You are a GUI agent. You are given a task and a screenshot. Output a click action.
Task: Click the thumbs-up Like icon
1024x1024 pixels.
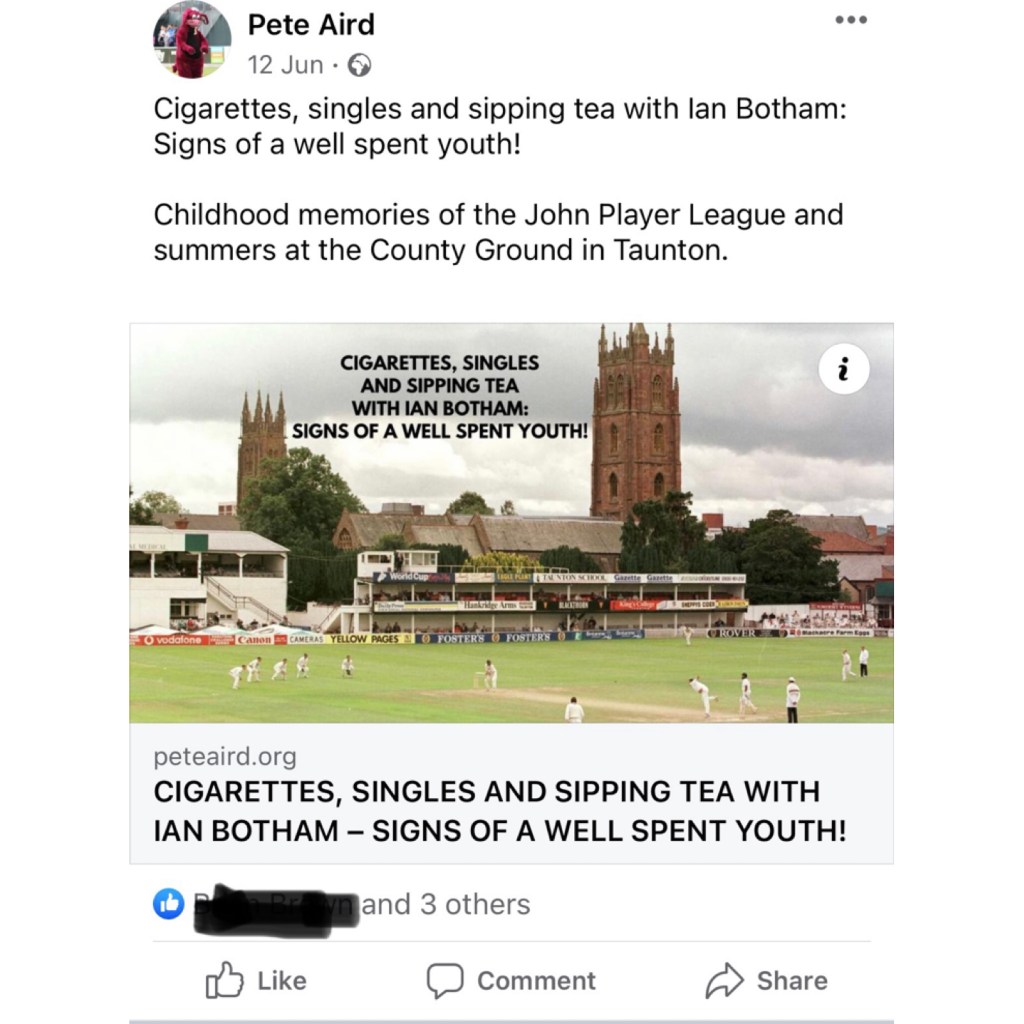coord(224,981)
